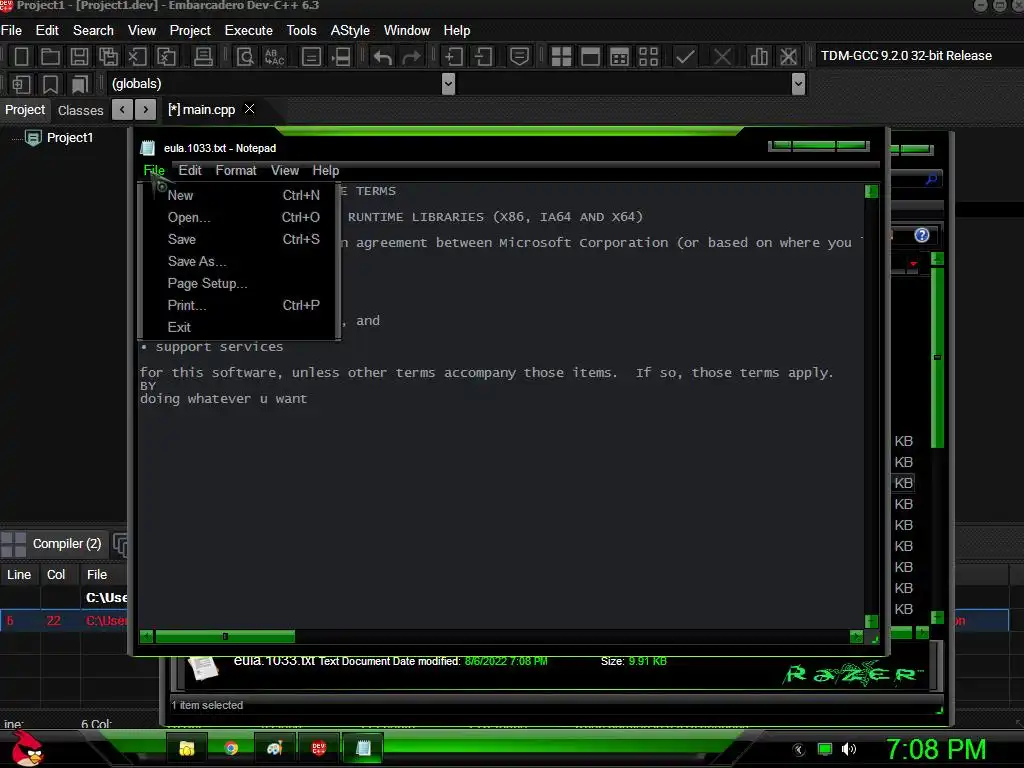Click Notepad vertical scroll down arrow
The width and height of the screenshot is (1024, 768).
click(871, 621)
